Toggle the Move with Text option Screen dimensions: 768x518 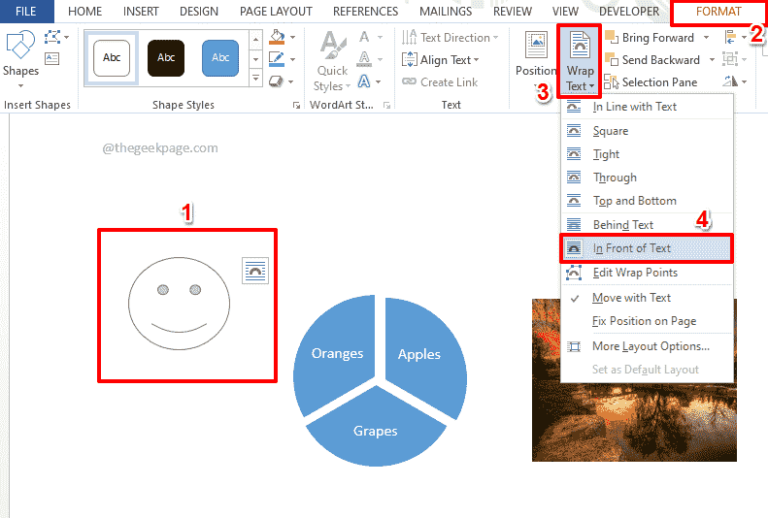[x=631, y=298]
